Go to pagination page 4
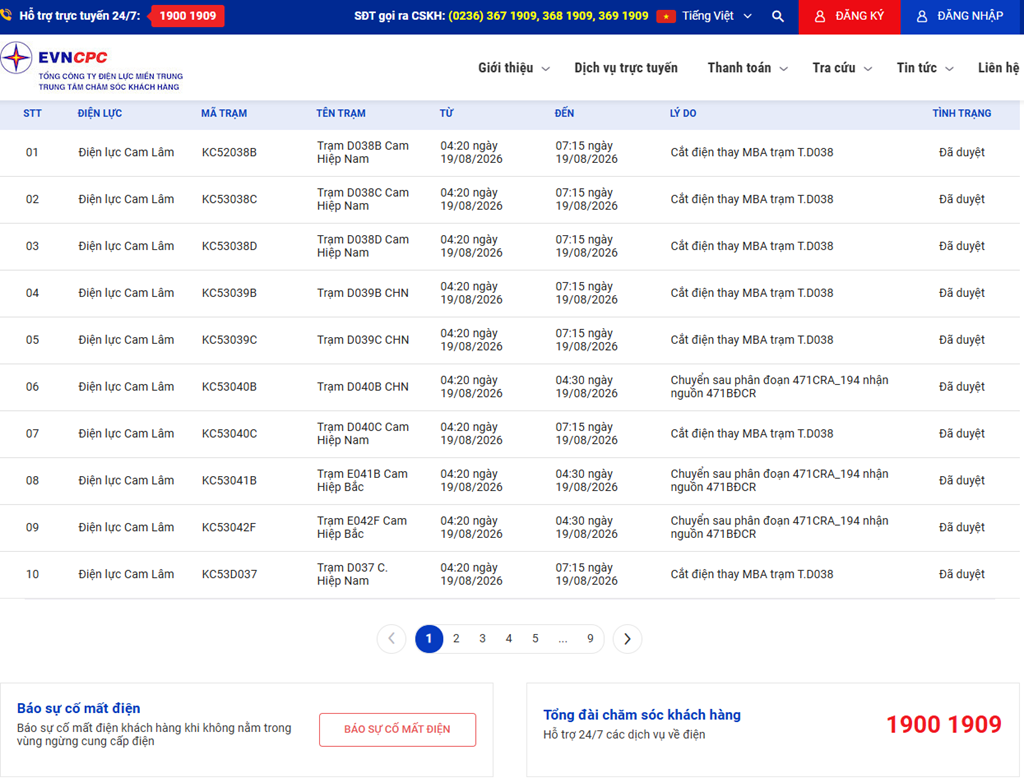Viewport: 1024px width, 778px height. pos(509,639)
